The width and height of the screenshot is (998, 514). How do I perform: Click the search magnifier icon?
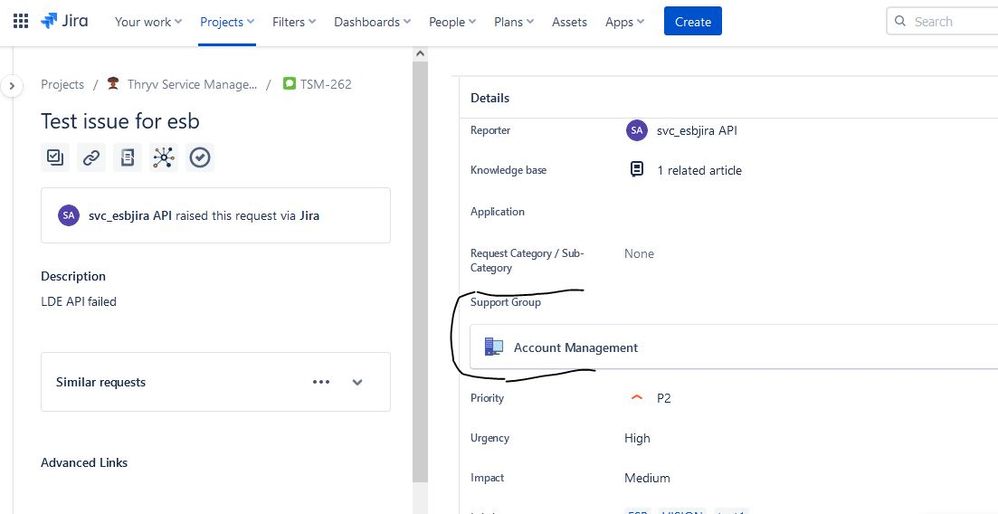coord(900,21)
